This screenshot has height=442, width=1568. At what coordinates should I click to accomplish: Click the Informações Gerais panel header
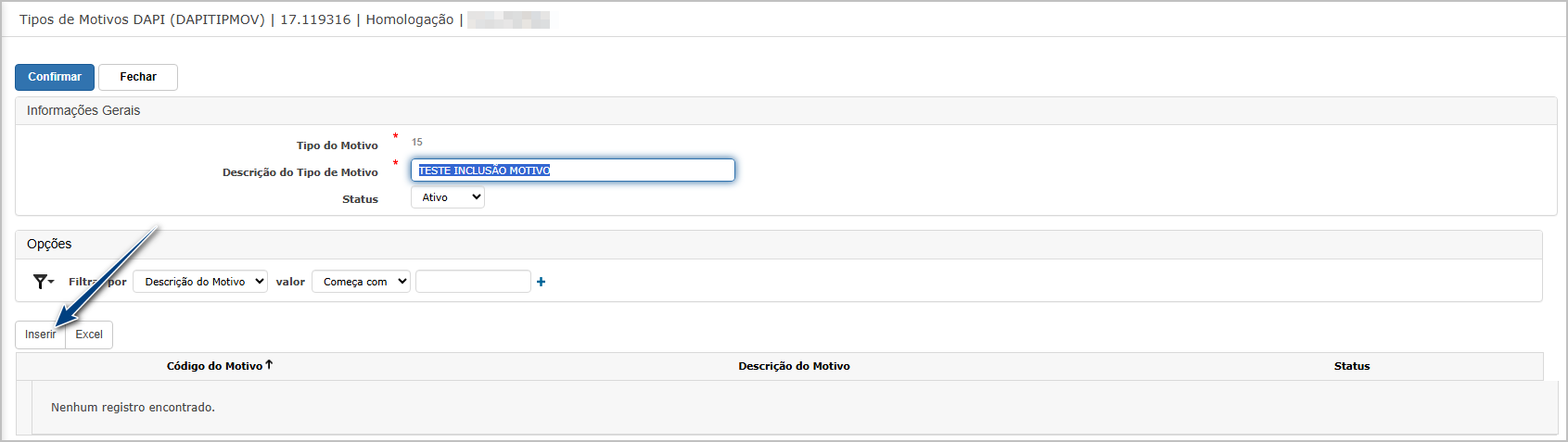point(83,110)
